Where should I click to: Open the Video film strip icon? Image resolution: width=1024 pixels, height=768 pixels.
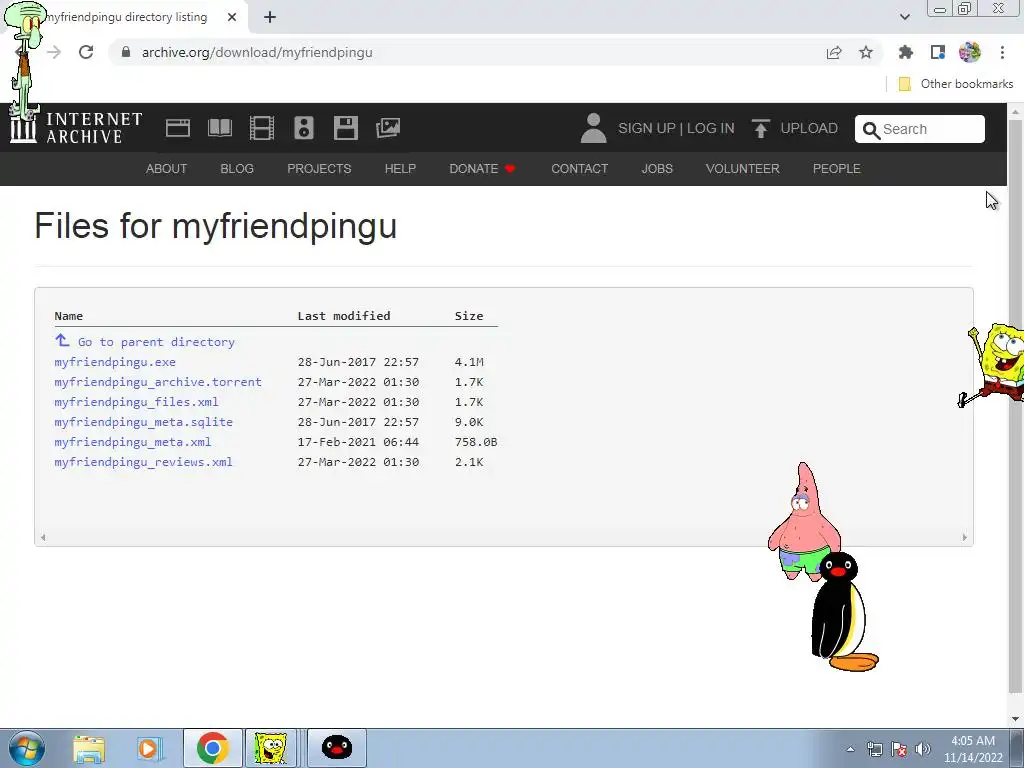pyautogui.click(x=262, y=128)
